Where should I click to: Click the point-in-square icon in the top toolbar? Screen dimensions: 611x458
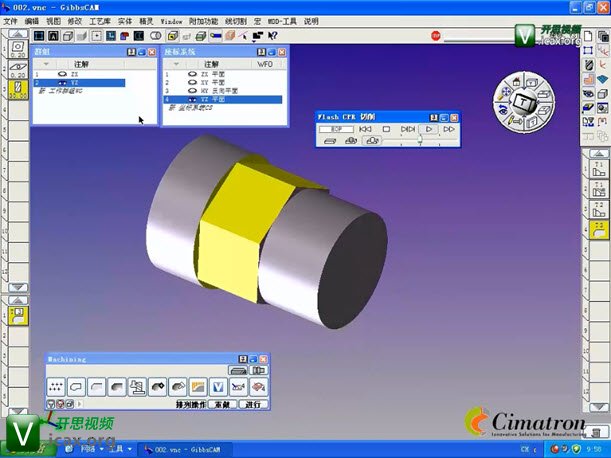(96, 36)
